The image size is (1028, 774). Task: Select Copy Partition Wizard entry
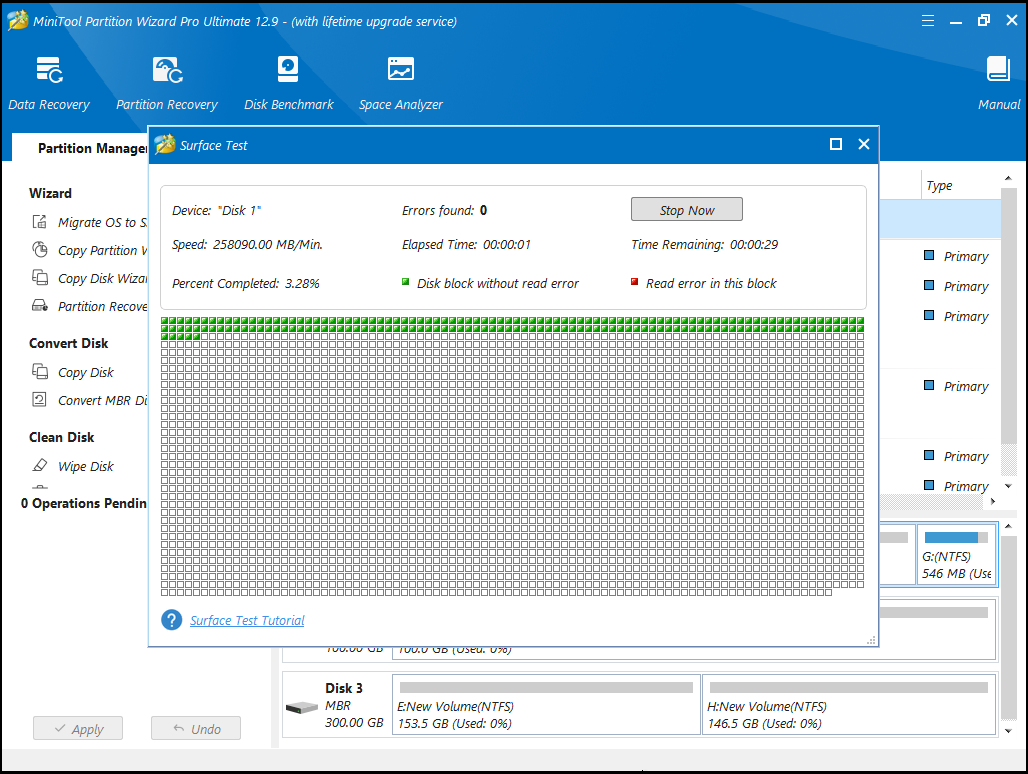click(x=102, y=250)
